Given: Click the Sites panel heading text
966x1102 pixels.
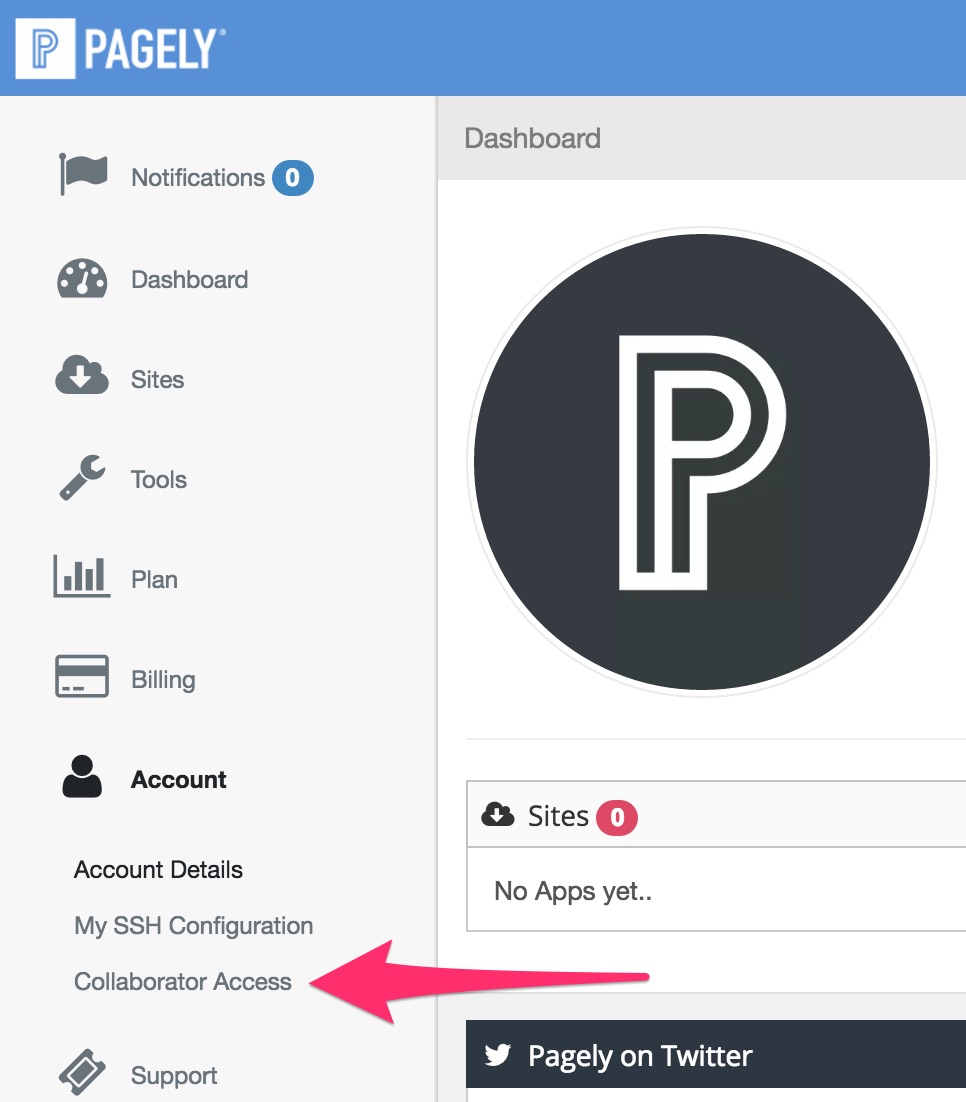Looking at the screenshot, I should coord(558,816).
